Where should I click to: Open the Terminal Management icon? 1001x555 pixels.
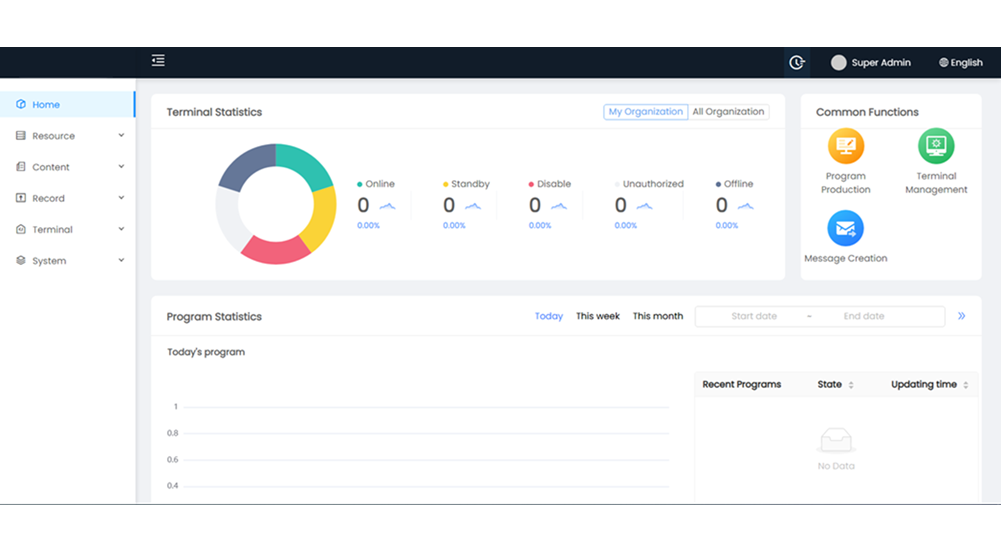coord(936,147)
